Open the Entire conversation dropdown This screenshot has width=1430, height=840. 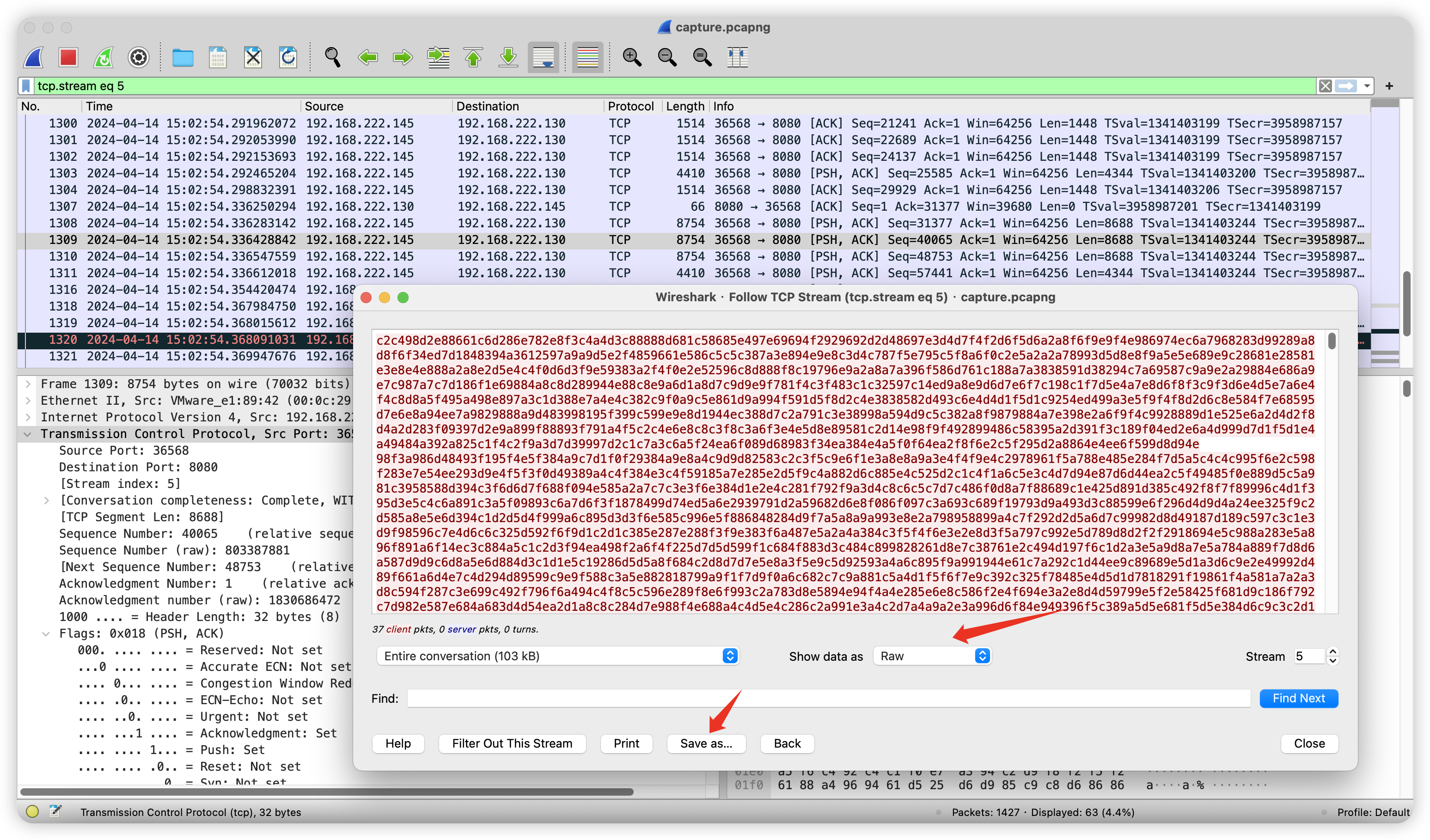[x=557, y=656]
